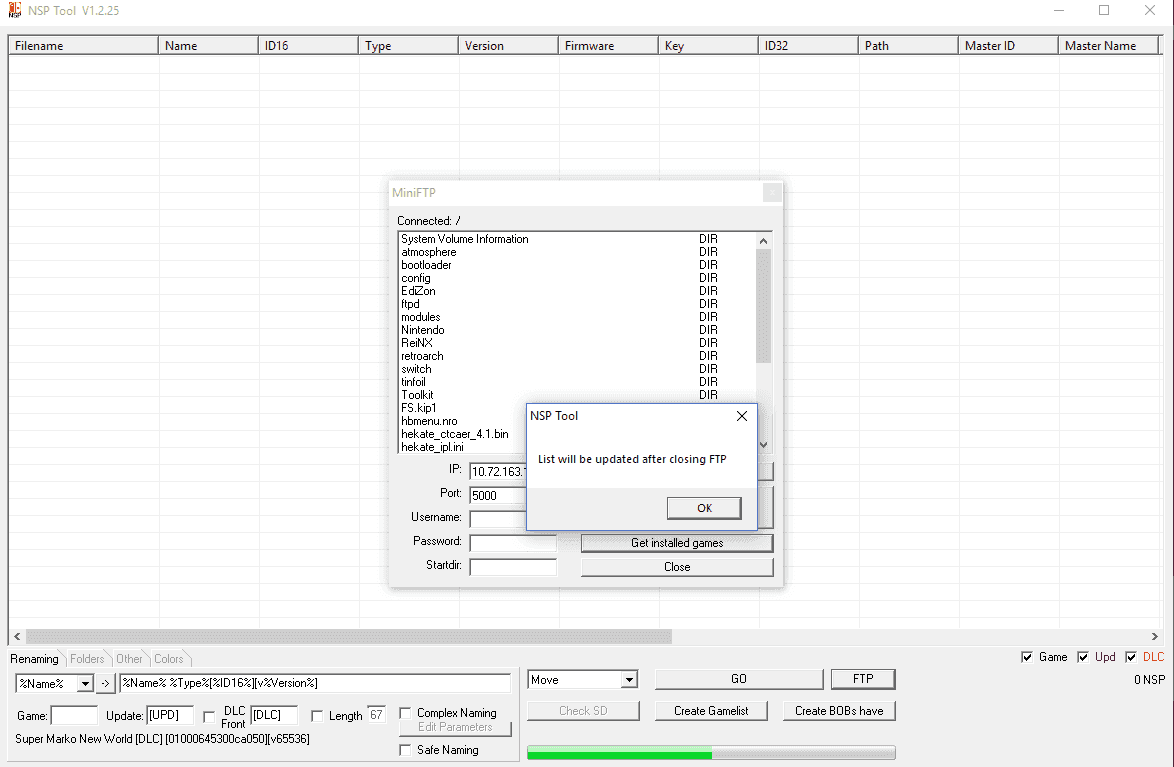Select the retroarch directory in FTP list

point(577,357)
